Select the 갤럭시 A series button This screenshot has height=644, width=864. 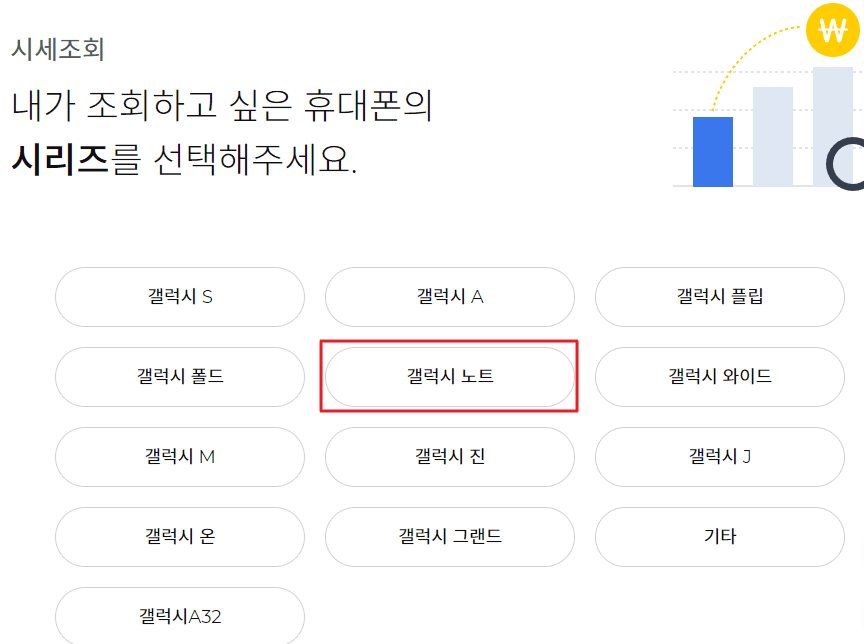coord(449,297)
